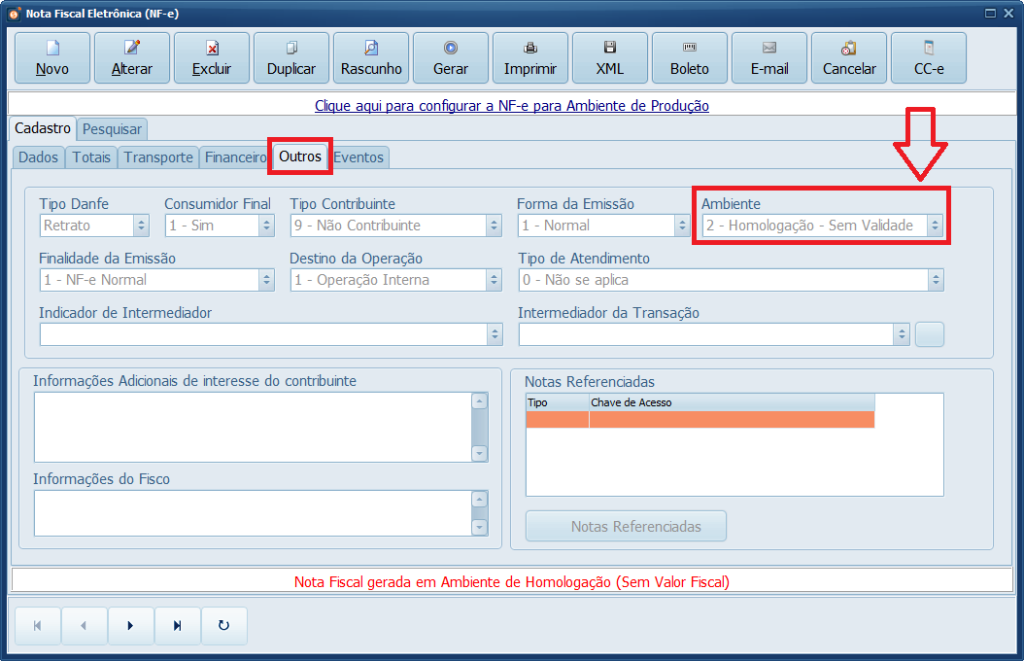The width and height of the screenshot is (1024, 661).
Task: Click the Homologação status message text
Action: 511,582
